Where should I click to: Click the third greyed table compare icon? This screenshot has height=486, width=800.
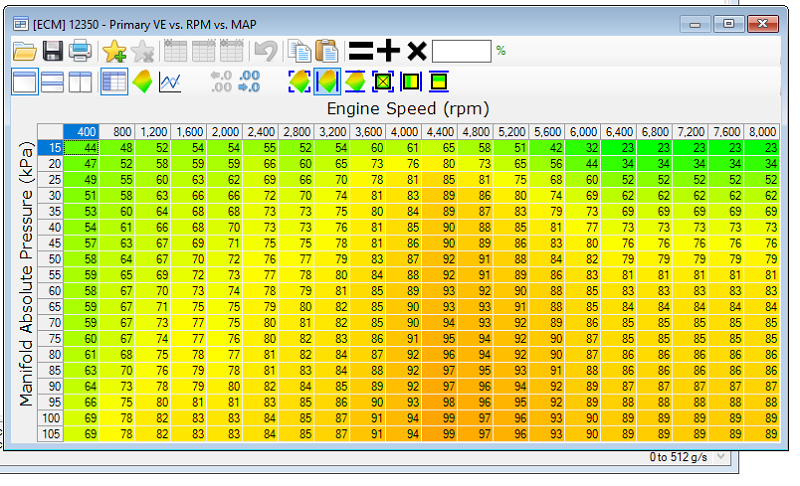(x=232, y=51)
